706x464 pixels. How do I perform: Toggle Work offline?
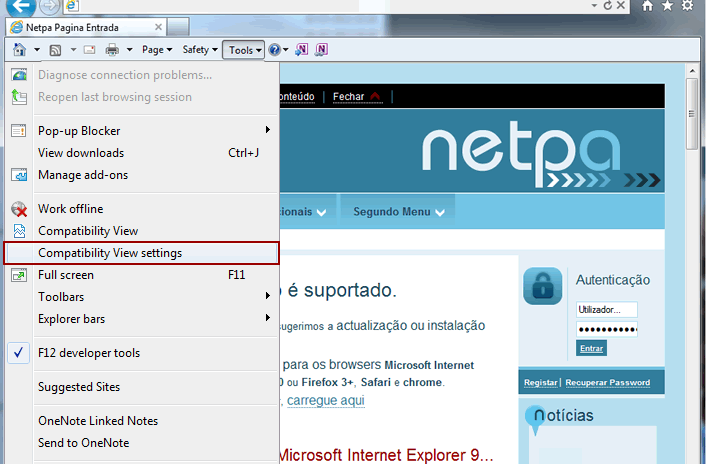click(142, 209)
